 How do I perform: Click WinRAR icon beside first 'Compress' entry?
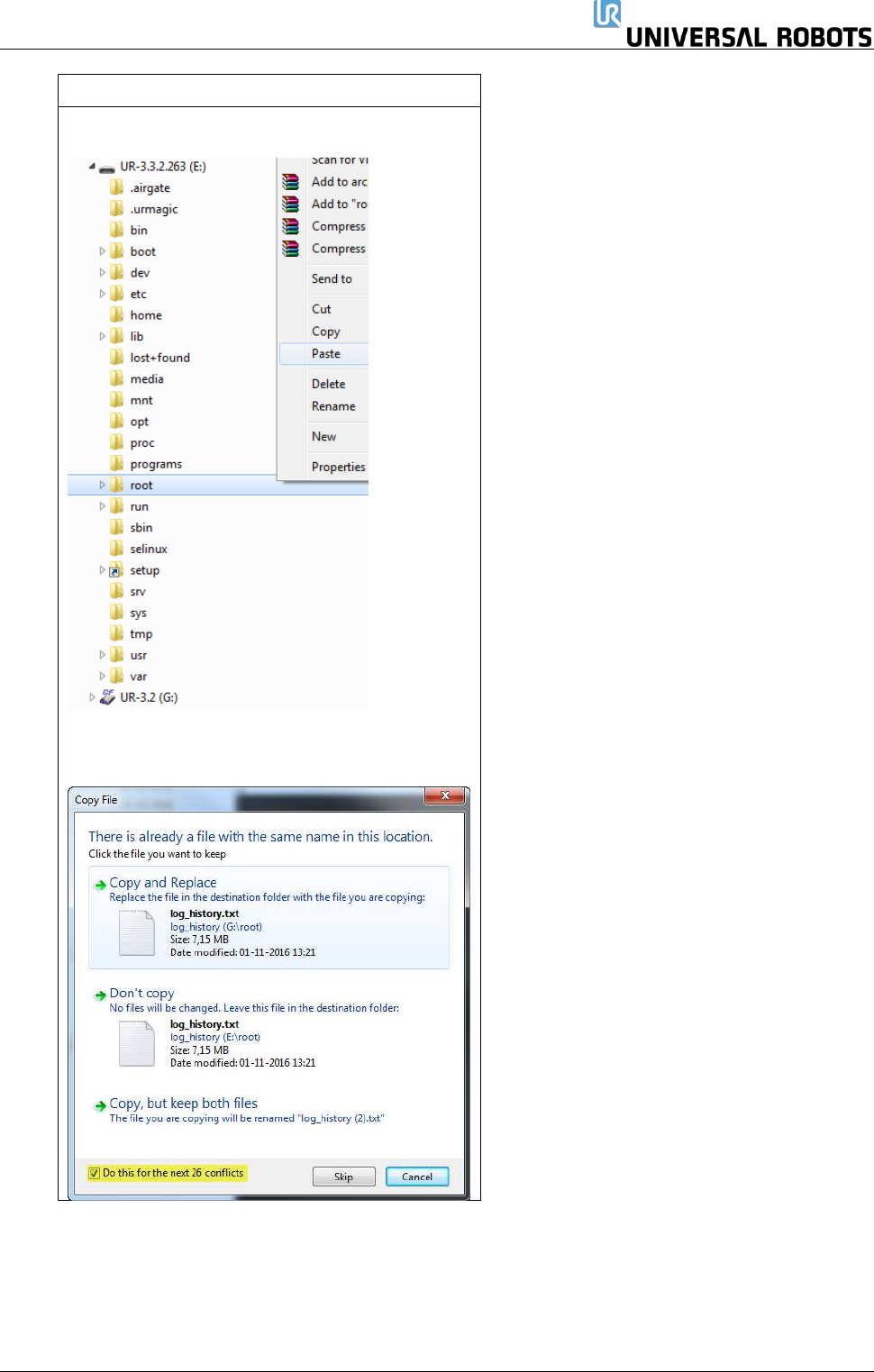coord(290,226)
